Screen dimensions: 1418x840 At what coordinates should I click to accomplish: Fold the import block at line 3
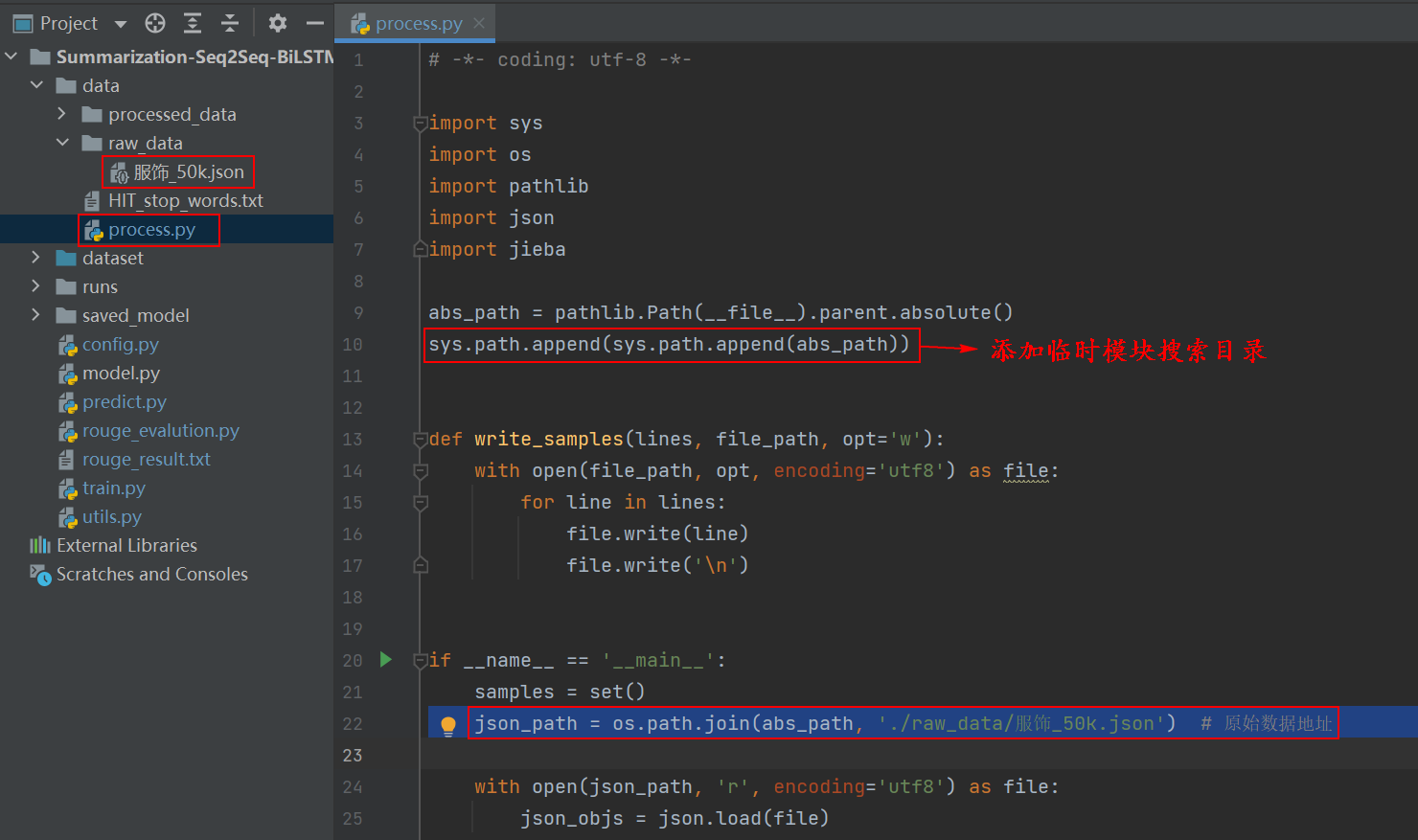point(420,123)
